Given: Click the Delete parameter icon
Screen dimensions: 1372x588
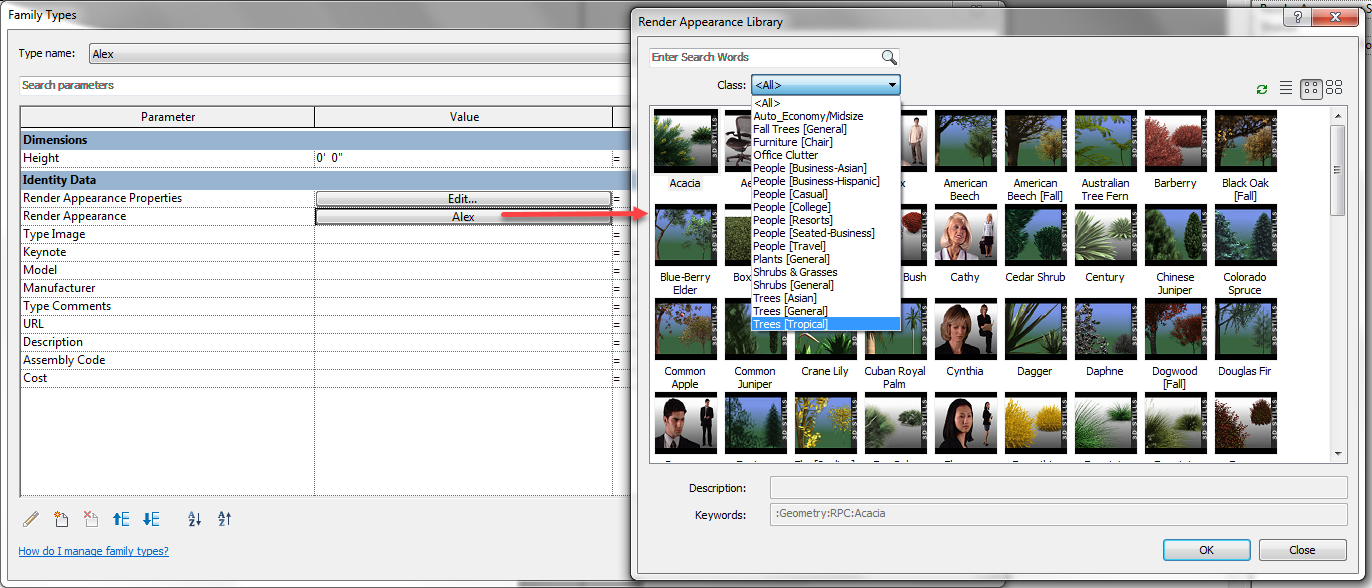Looking at the screenshot, I should tap(91, 518).
